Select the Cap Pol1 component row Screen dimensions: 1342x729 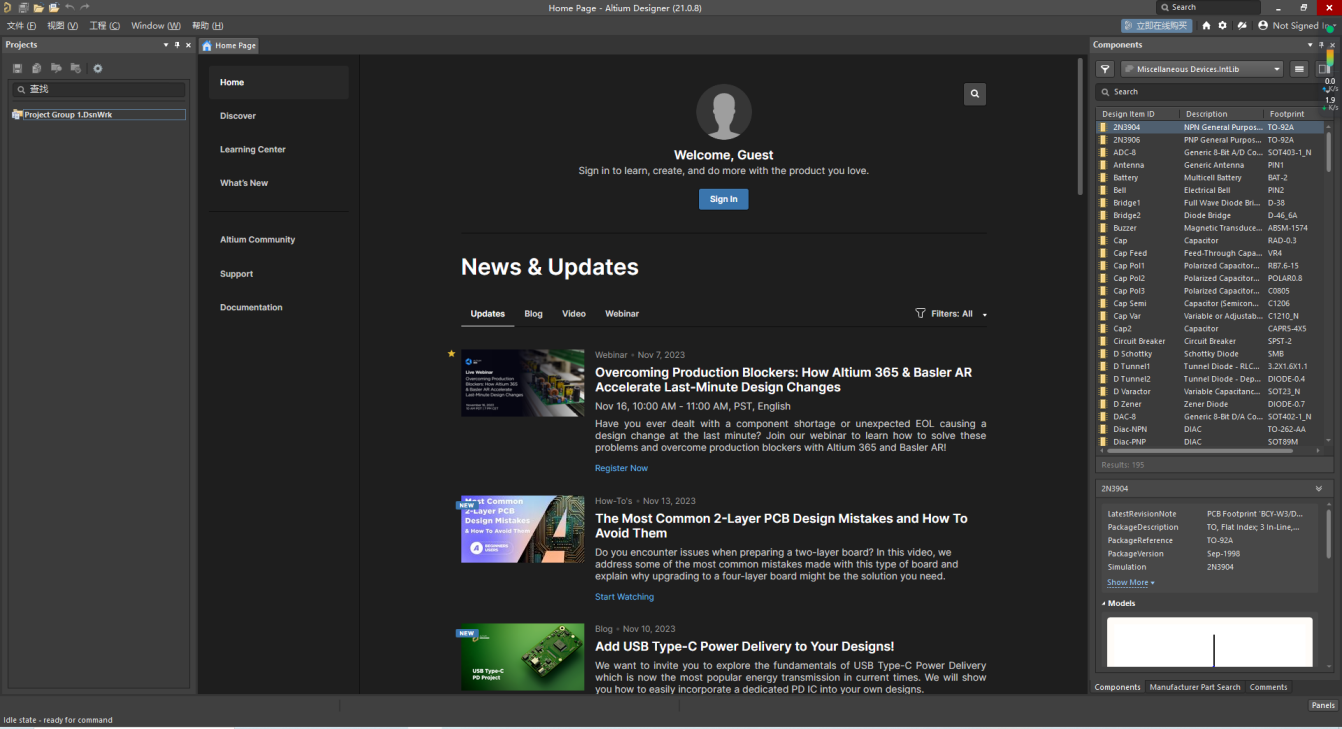(1210, 266)
